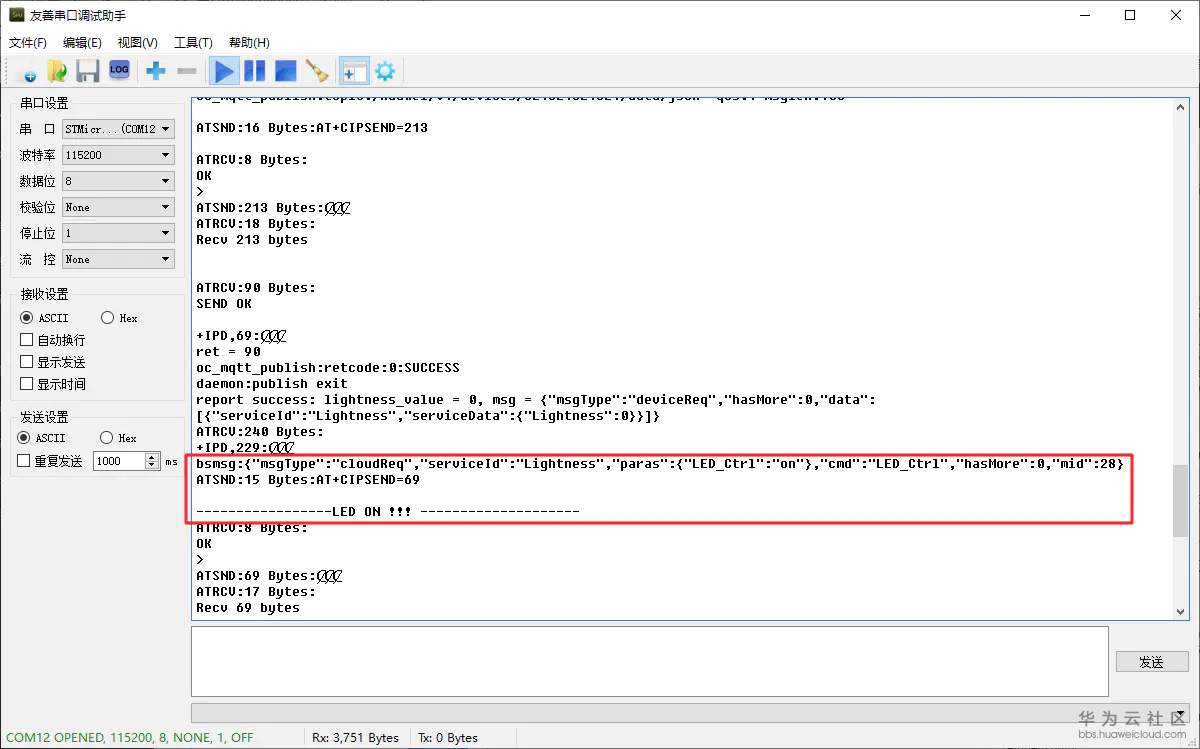Decrease repeat interval with down stepper arrow

click(152, 465)
